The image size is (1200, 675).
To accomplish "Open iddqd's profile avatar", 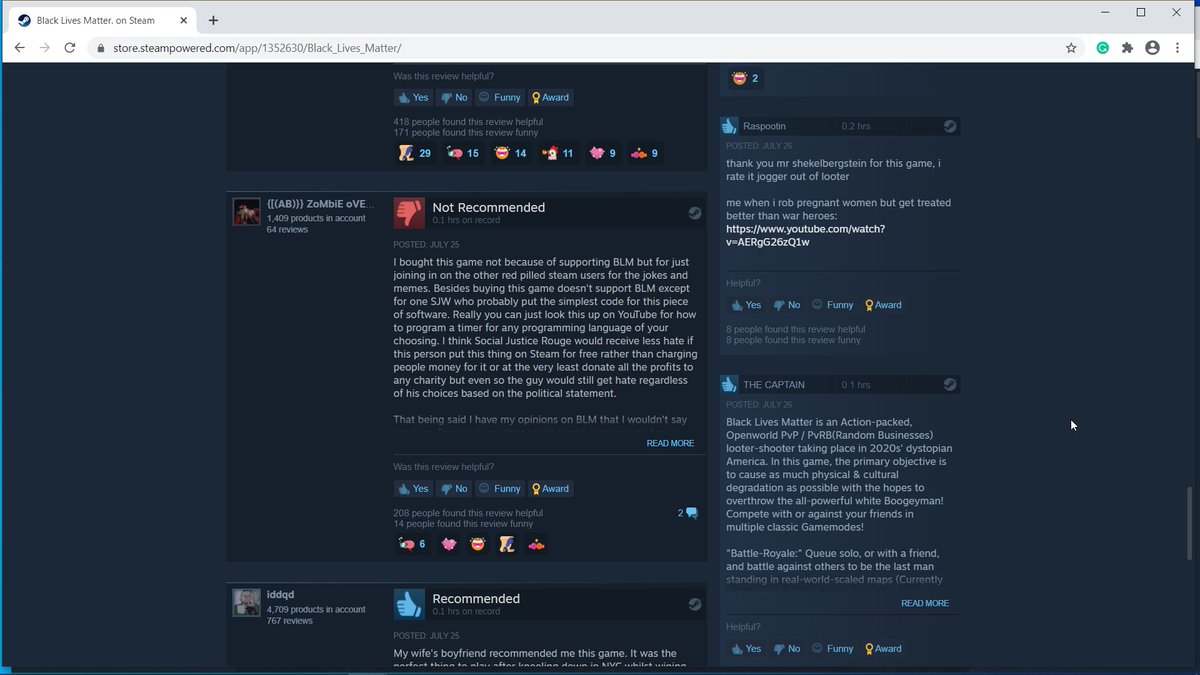I will [x=247, y=603].
